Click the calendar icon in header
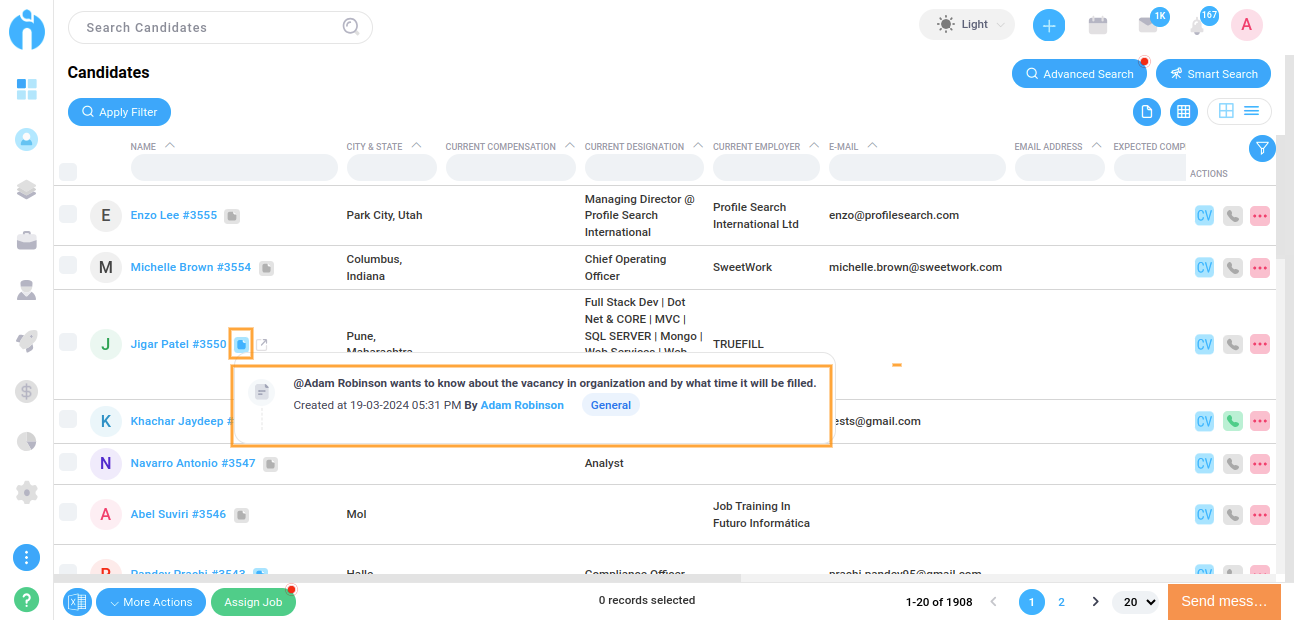The width and height of the screenshot is (1294, 620). (x=1098, y=26)
